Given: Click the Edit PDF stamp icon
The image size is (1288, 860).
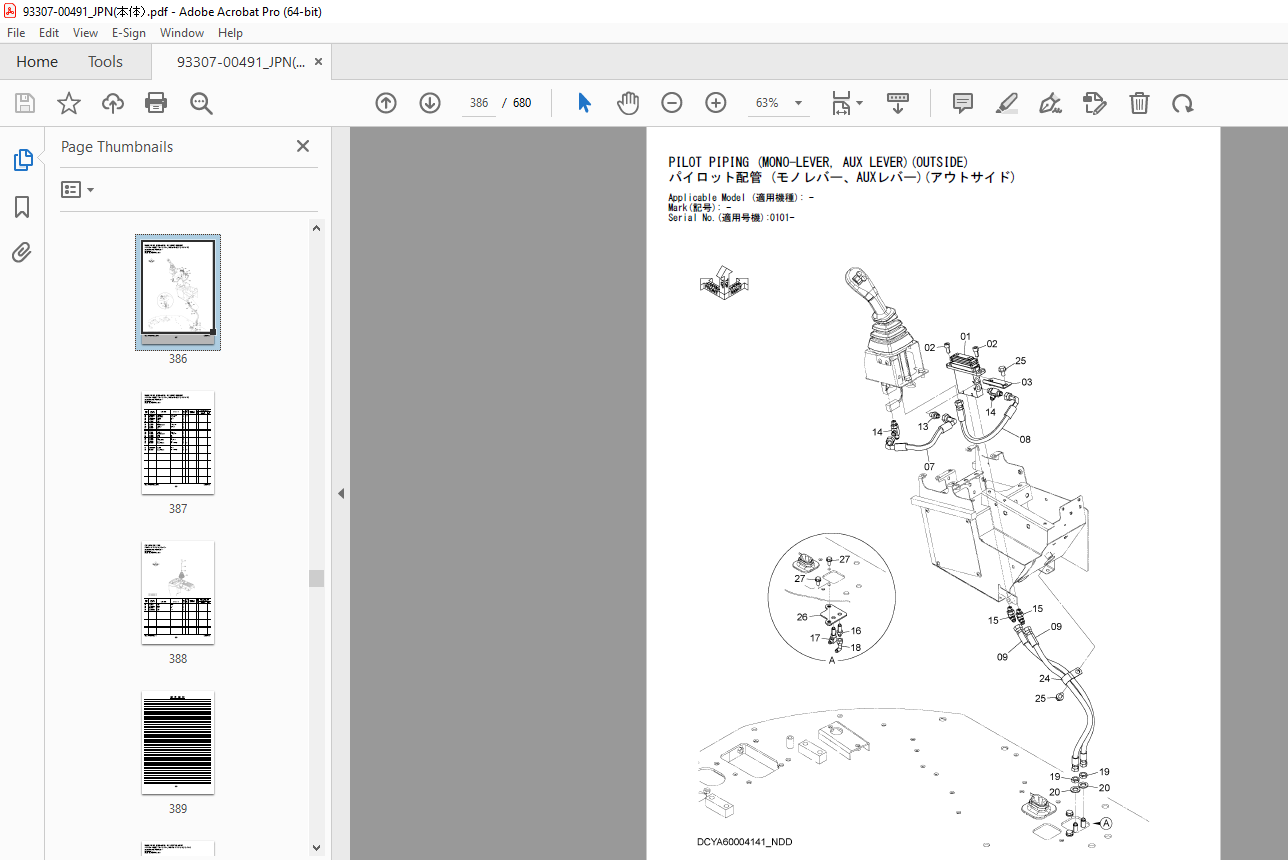Looking at the screenshot, I should tap(1095, 103).
